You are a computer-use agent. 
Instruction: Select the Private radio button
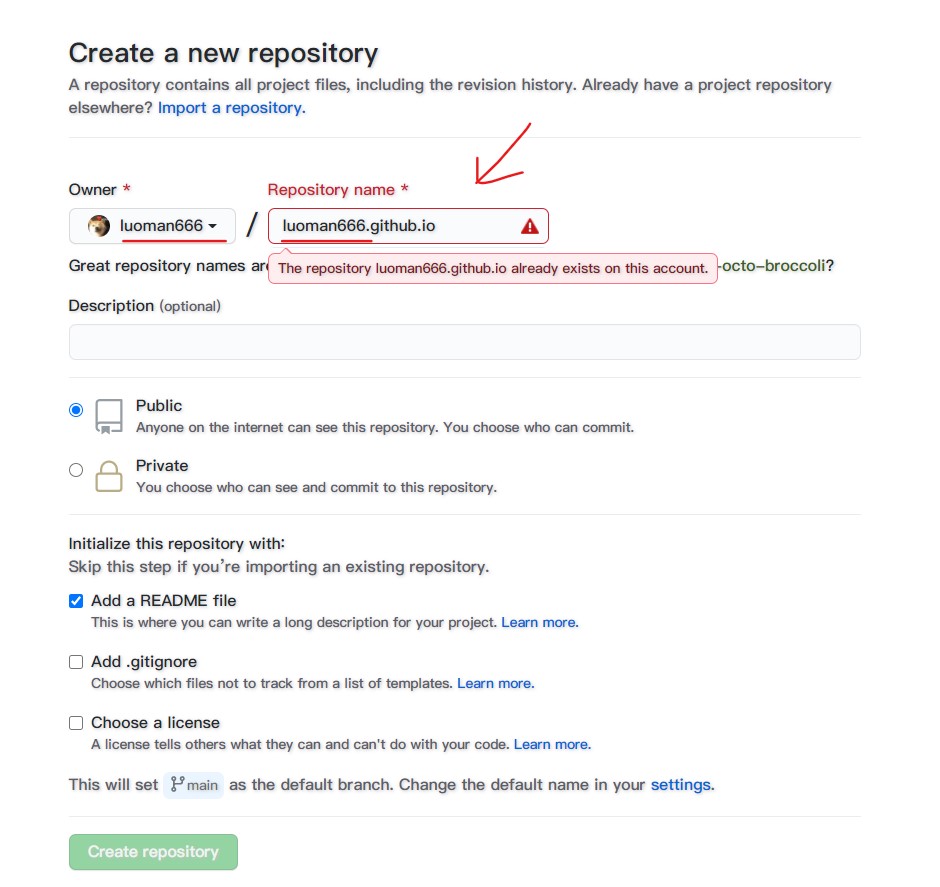point(76,470)
